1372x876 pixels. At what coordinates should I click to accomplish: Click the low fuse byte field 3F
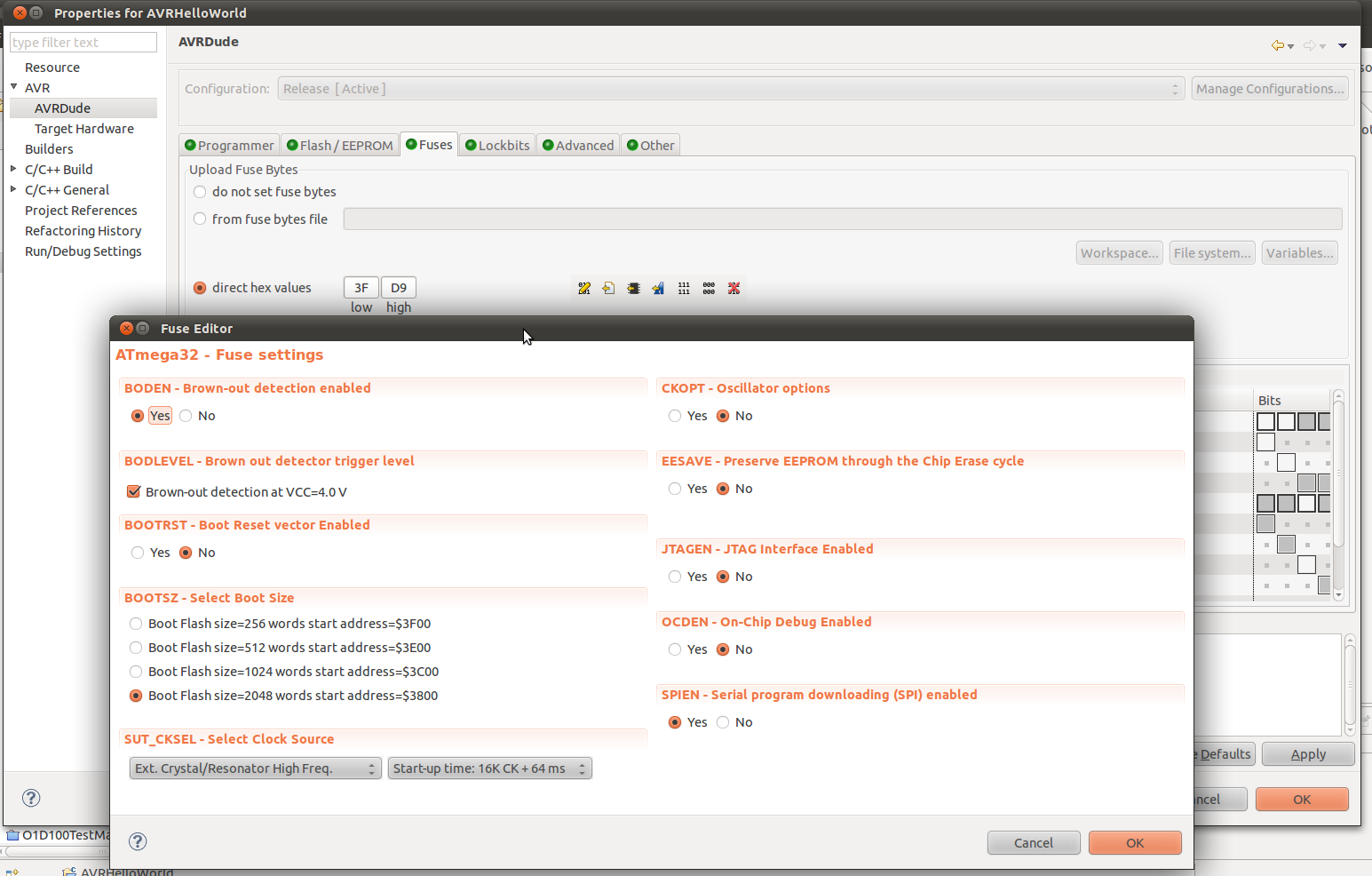[x=361, y=288]
